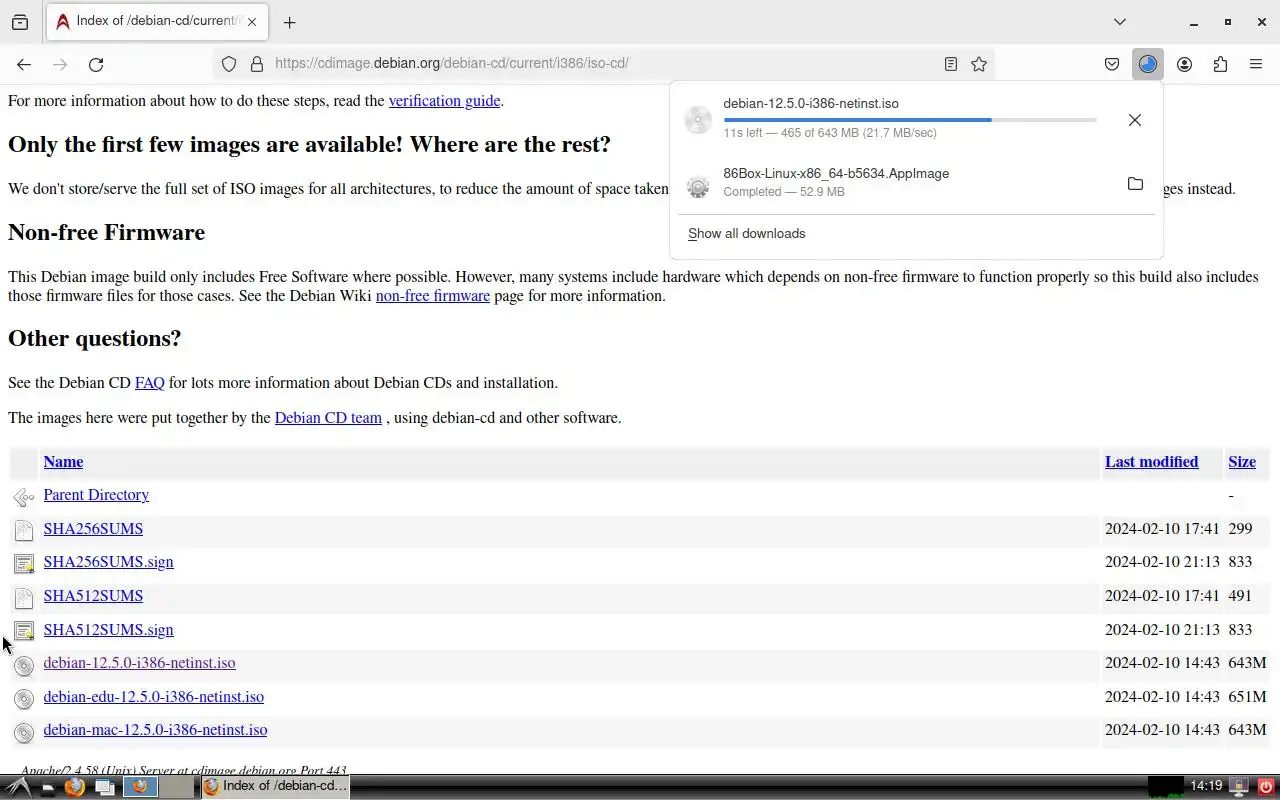Cancel the debian-12.5.0-i386-netinst.iso download
This screenshot has width=1280, height=800.
pyautogui.click(x=1135, y=120)
